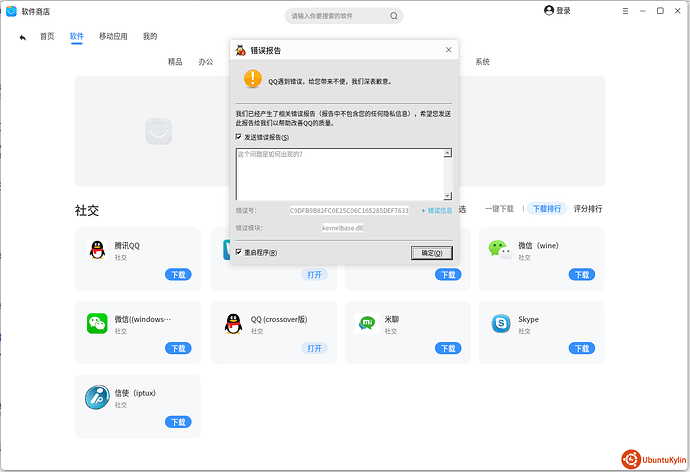Screen dimensions: 690x472
Task: Click the 腾讯QQ penguin icon
Action: click(x=97, y=250)
